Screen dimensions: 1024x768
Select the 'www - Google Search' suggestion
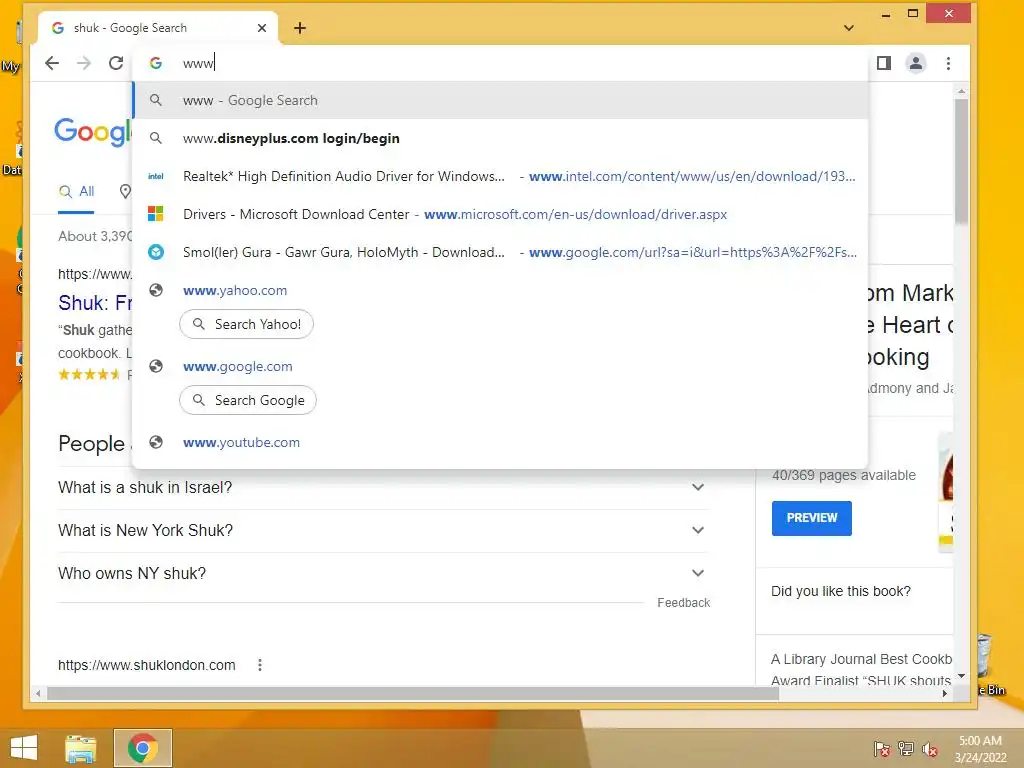point(500,100)
